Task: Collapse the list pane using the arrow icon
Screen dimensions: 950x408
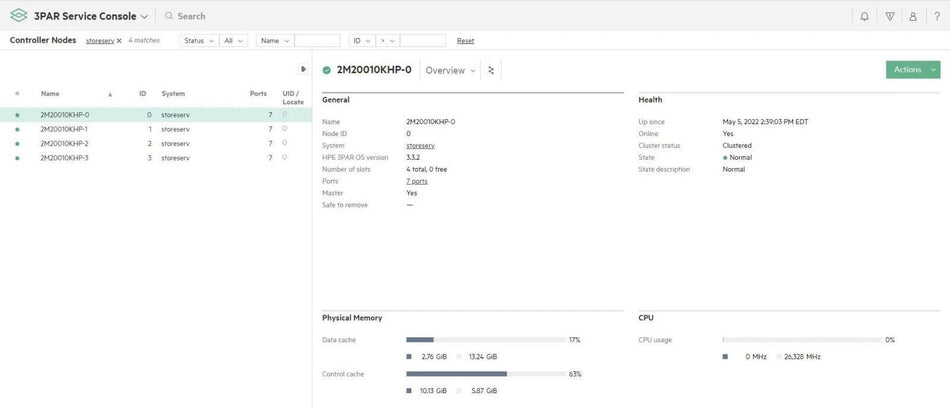Action: 303,69
